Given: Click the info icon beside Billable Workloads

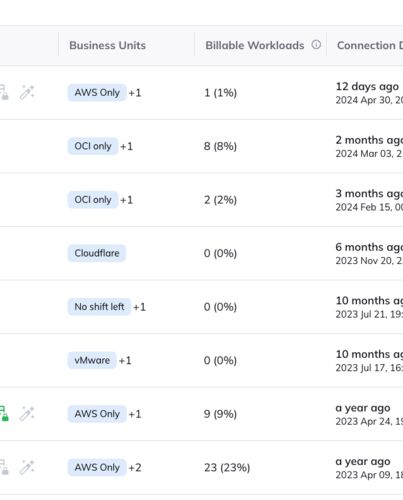Looking at the screenshot, I should click(x=316, y=45).
